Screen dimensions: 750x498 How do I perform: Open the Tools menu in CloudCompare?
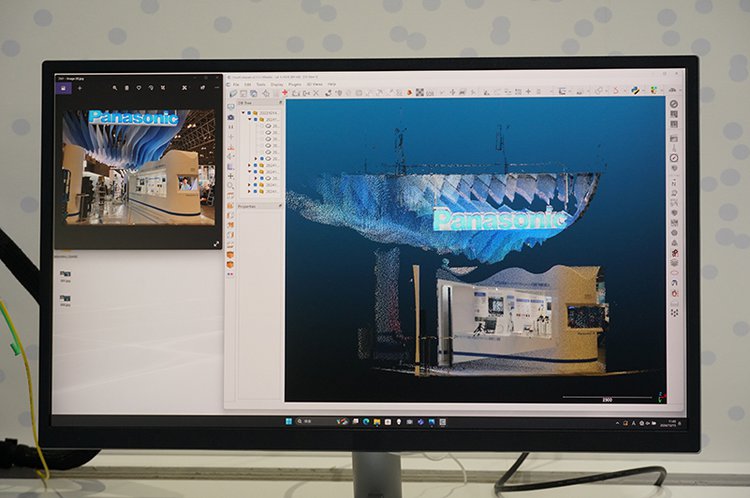[x=261, y=84]
